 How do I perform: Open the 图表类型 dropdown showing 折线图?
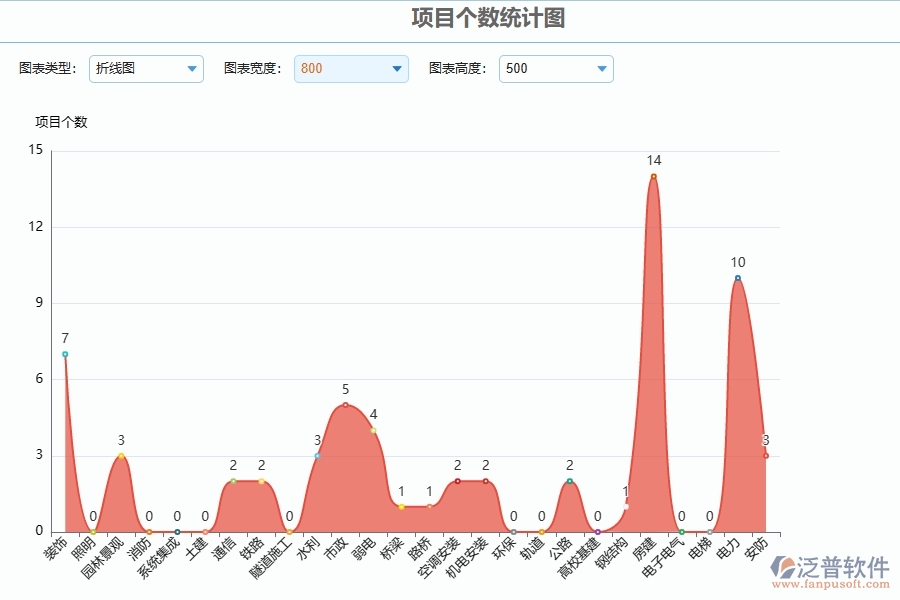click(x=146, y=69)
